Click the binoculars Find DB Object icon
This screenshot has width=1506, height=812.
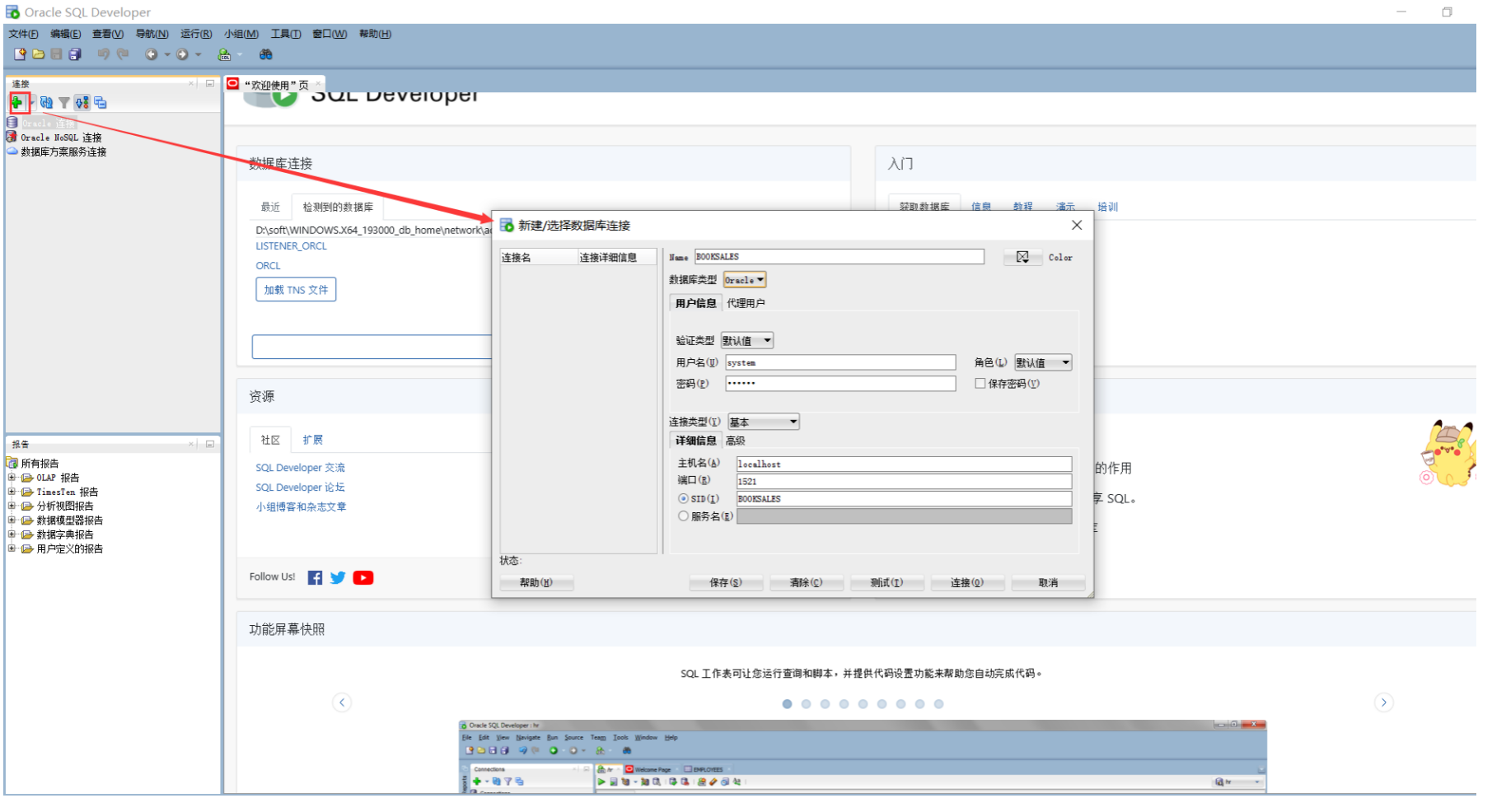coord(265,54)
